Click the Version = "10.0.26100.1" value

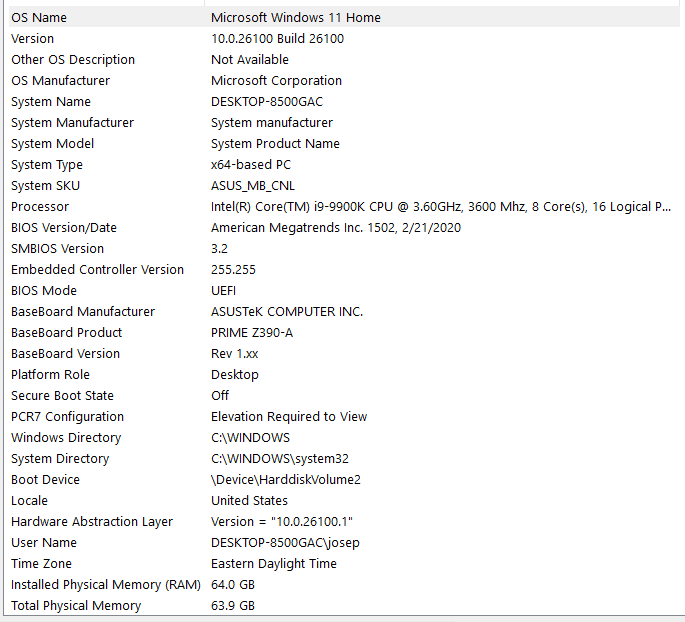pos(282,521)
